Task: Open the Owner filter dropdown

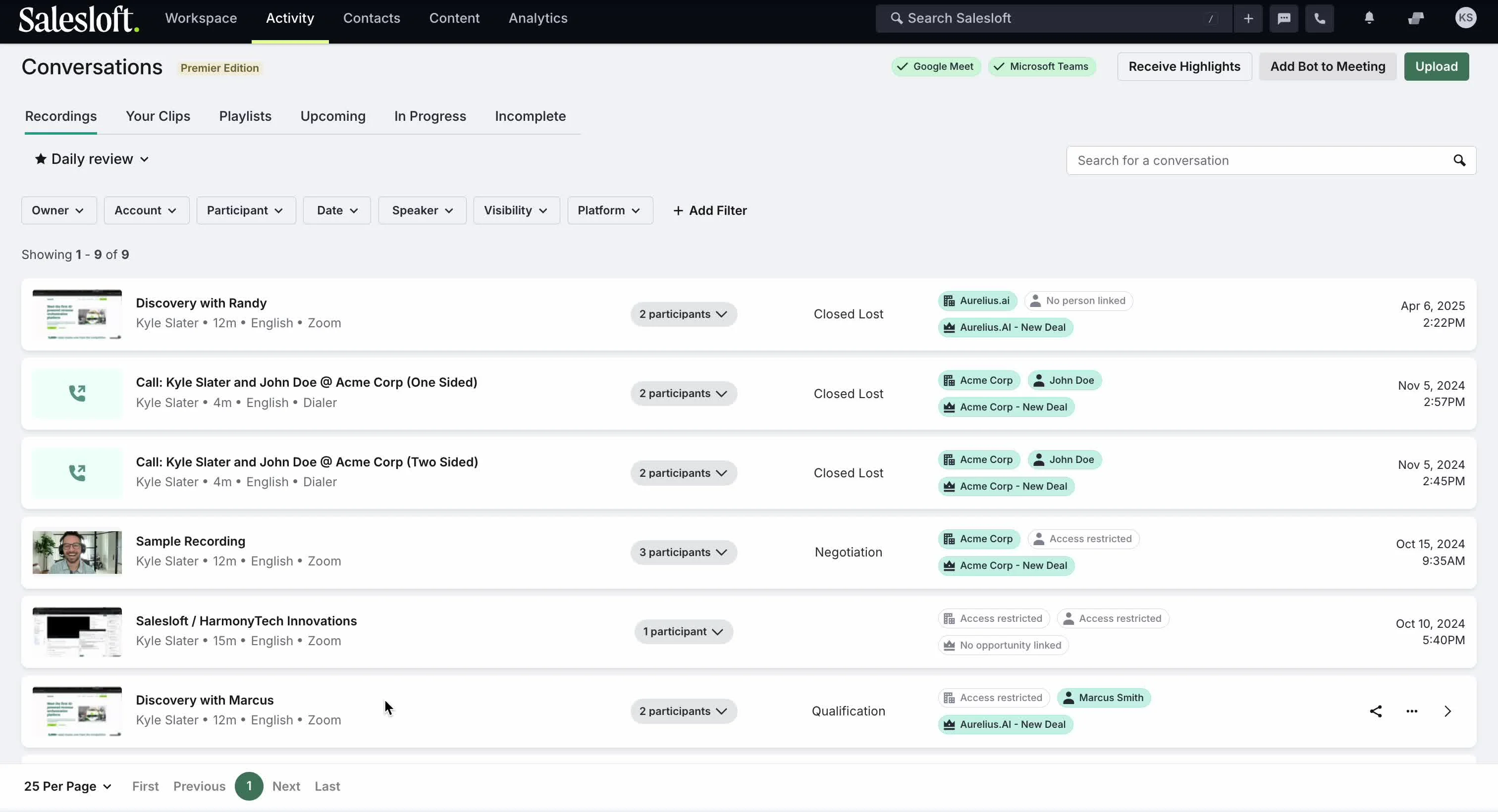Action: pos(59,210)
